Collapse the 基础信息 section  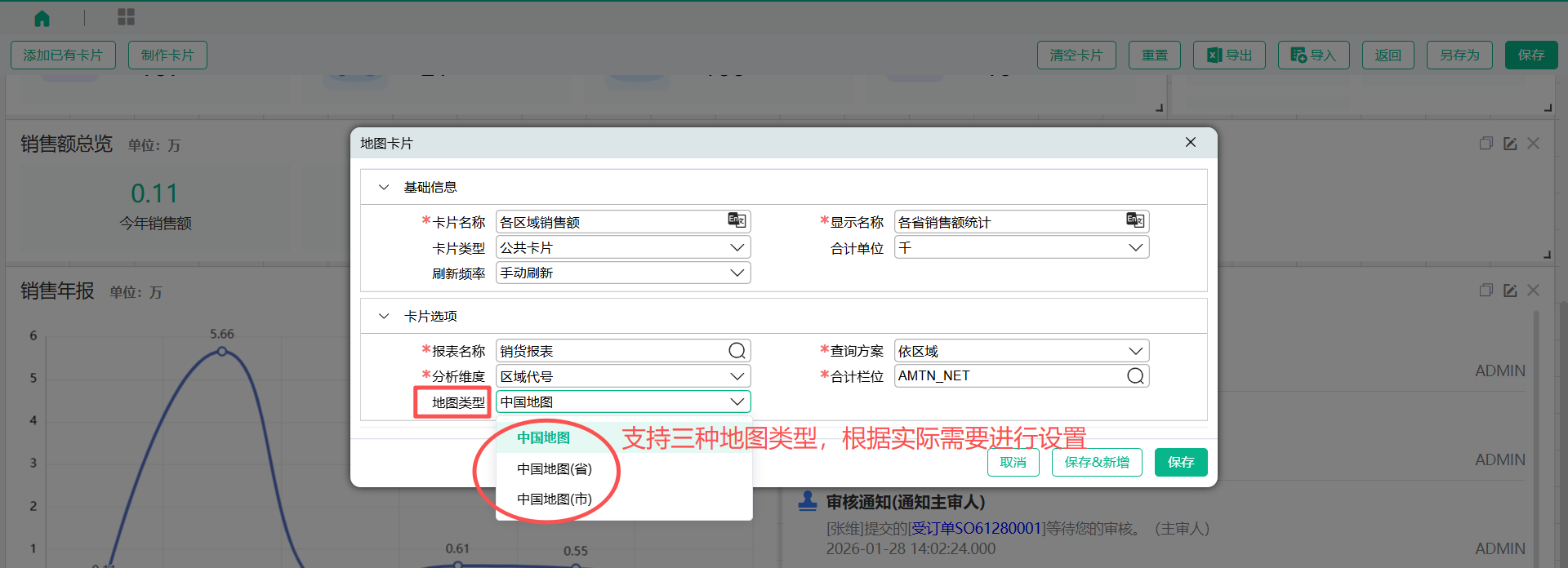click(x=384, y=187)
